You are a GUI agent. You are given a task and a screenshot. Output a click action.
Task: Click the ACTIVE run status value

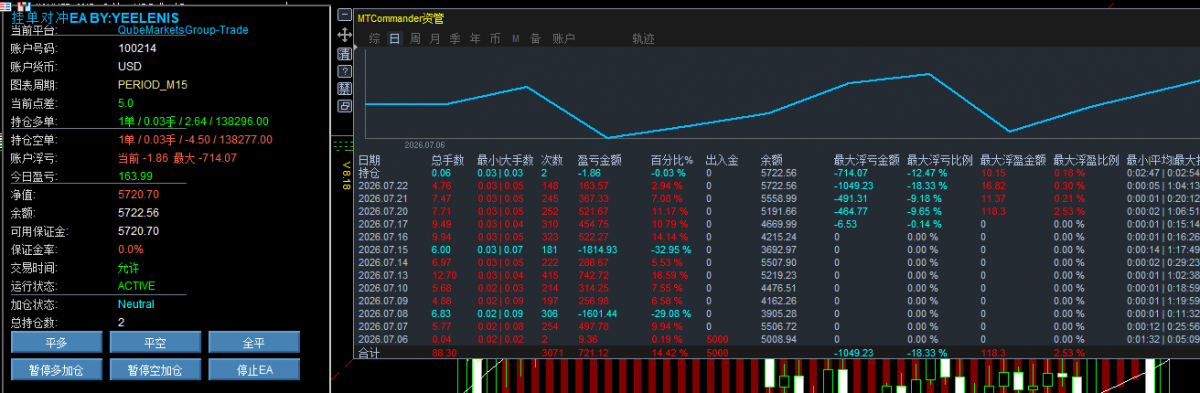137,286
